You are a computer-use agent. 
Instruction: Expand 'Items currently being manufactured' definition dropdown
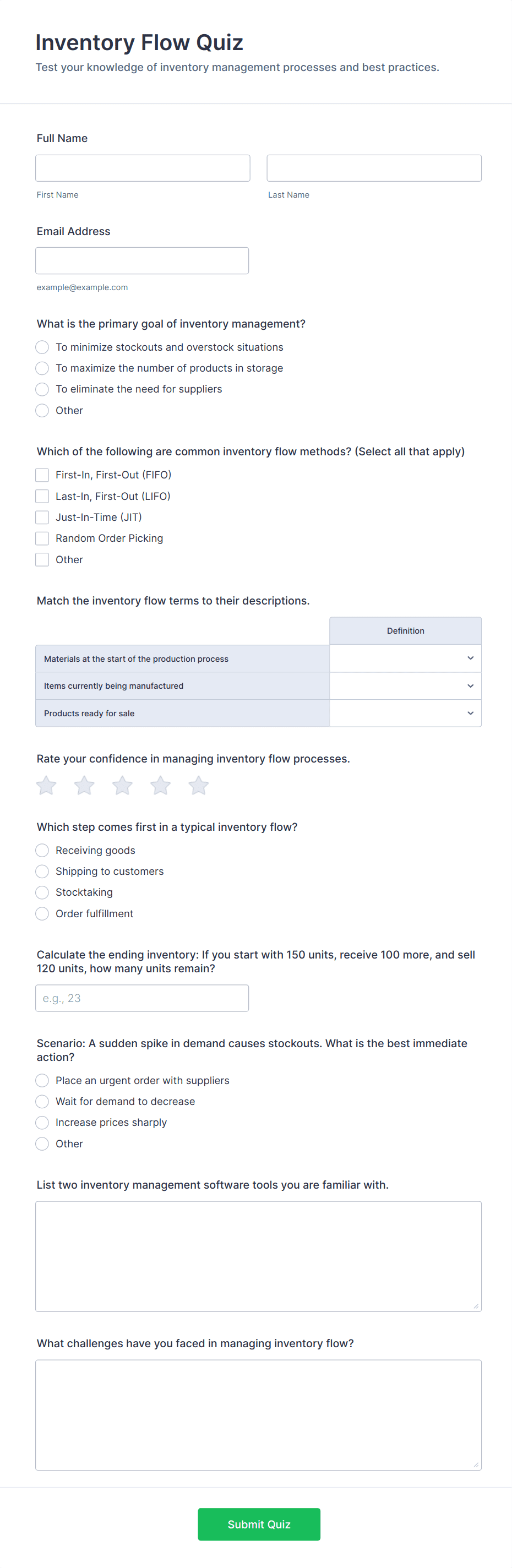[x=405, y=686]
